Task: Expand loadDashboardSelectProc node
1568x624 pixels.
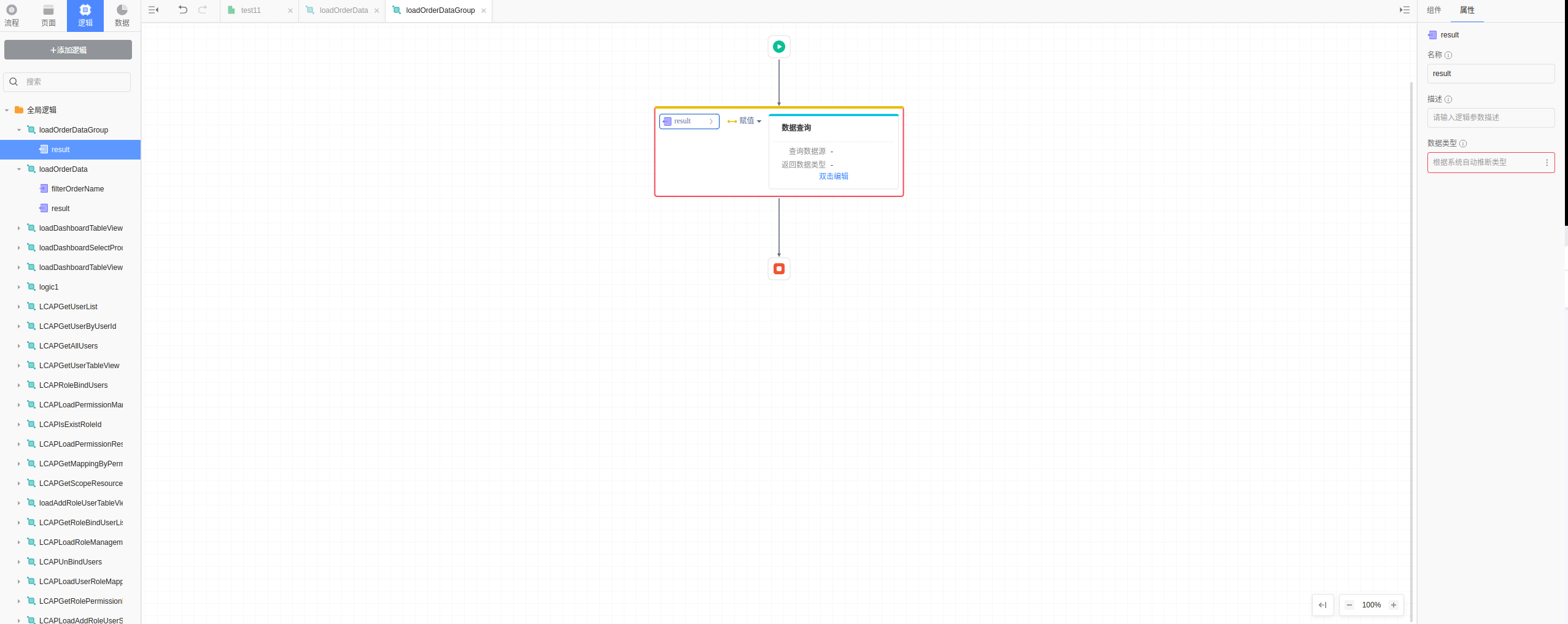Action: [x=19, y=248]
